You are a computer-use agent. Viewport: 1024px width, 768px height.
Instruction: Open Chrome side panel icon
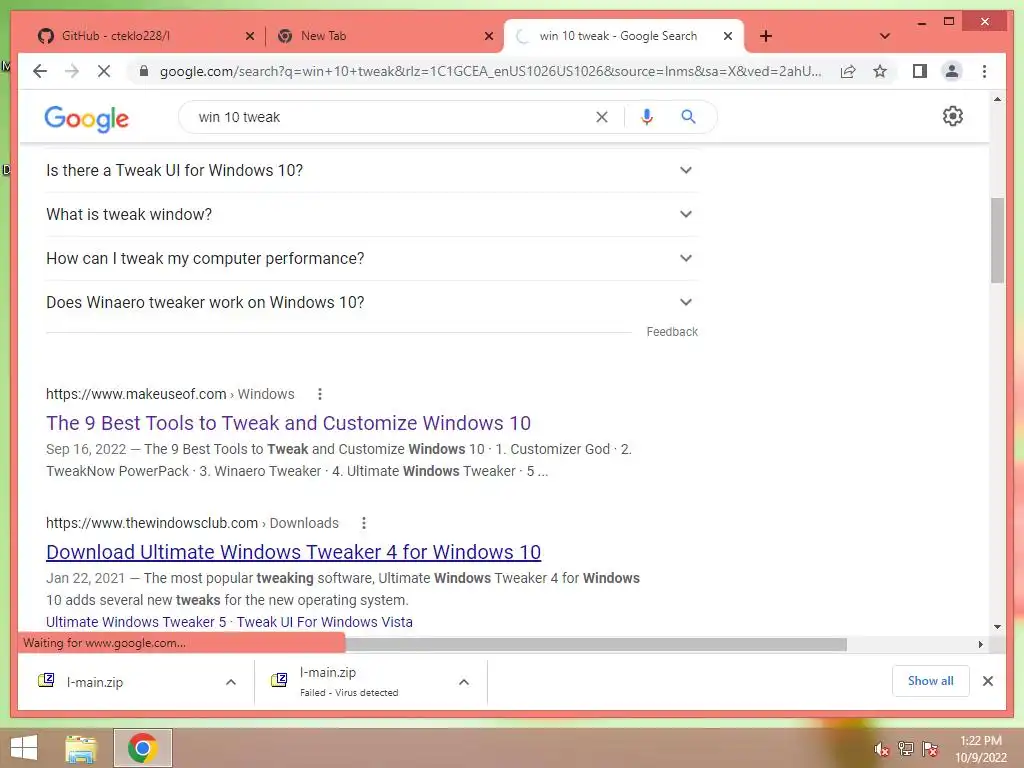(x=920, y=71)
